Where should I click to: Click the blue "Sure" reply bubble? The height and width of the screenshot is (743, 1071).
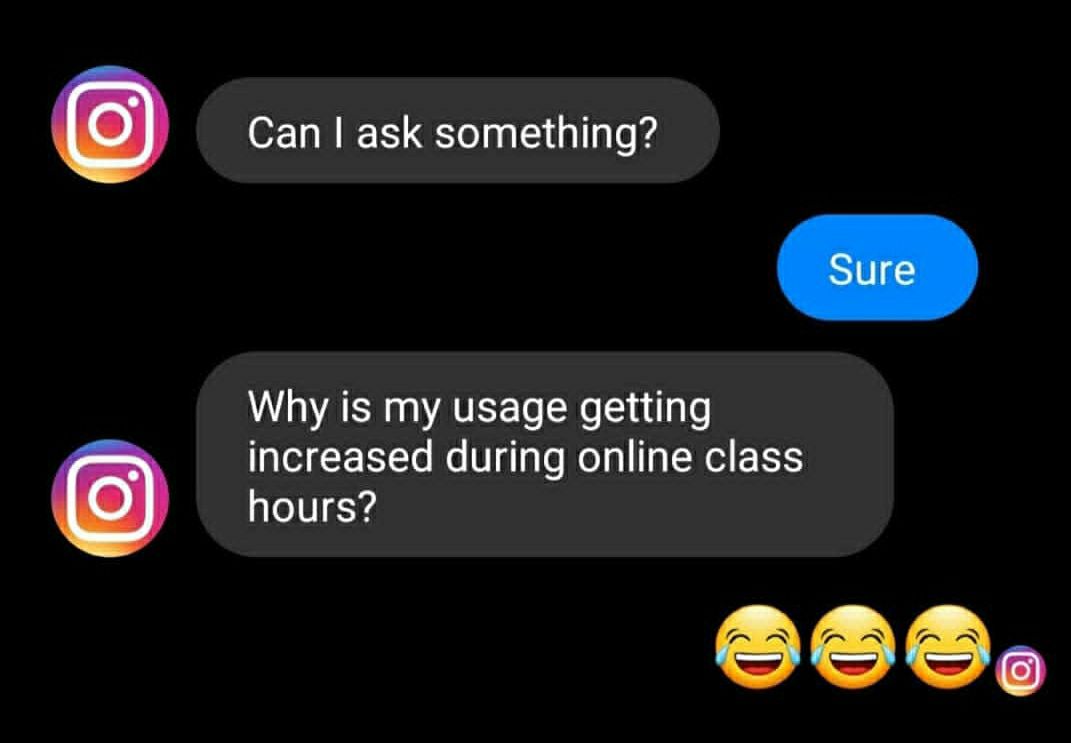(x=877, y=267)
